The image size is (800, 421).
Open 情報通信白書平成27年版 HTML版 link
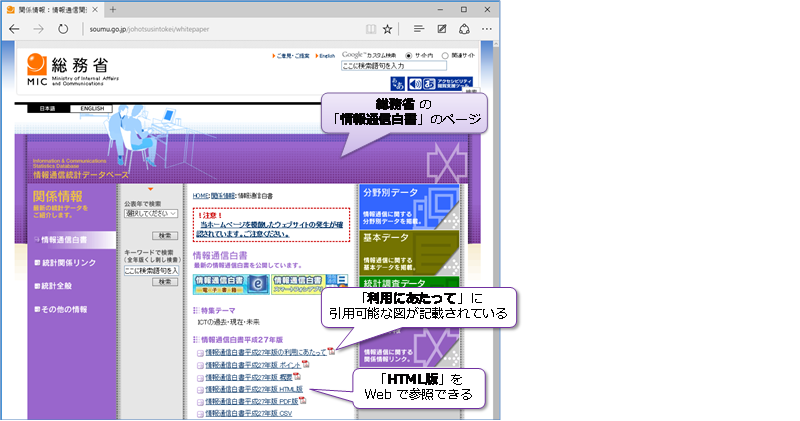tap(254, 389)
